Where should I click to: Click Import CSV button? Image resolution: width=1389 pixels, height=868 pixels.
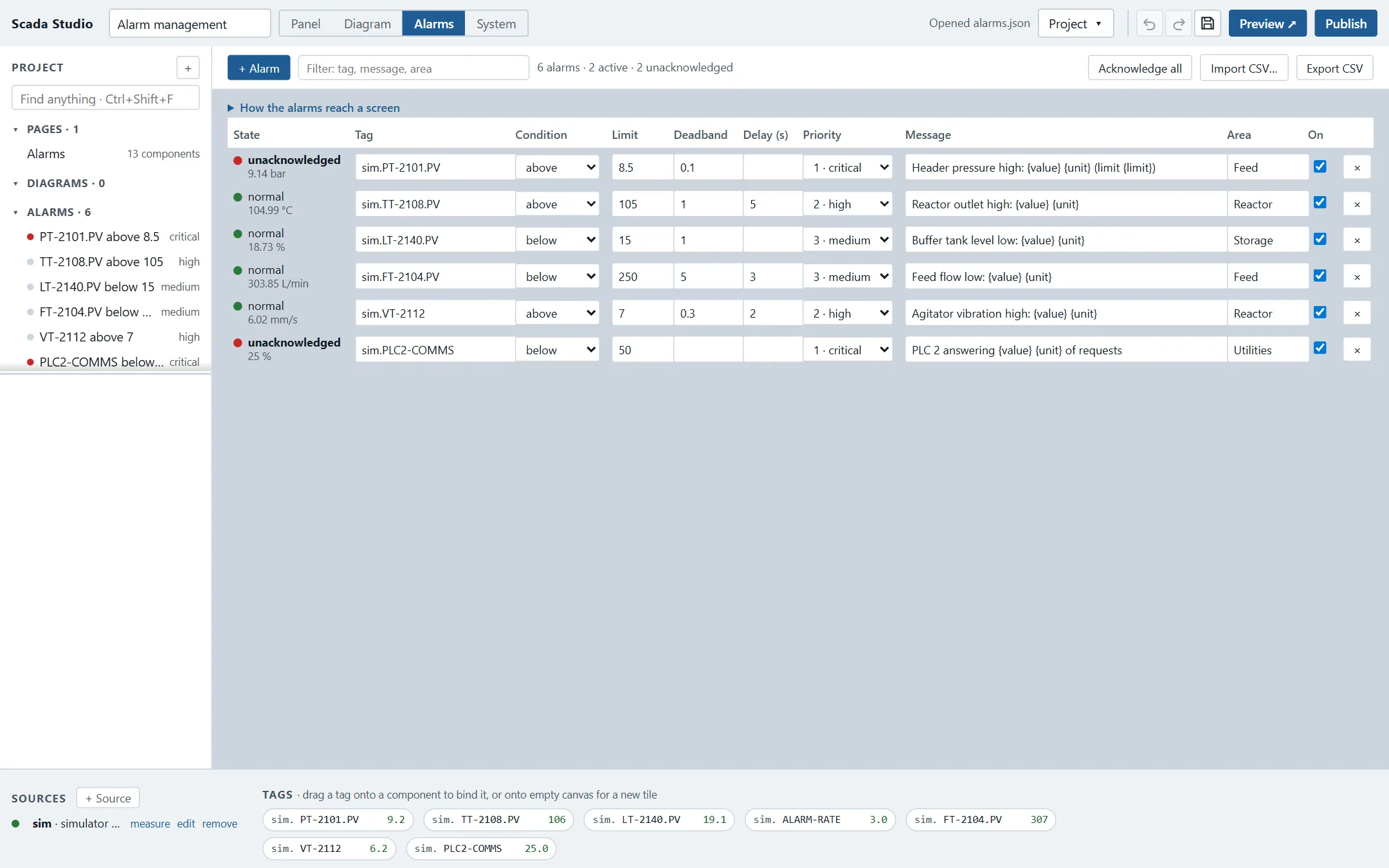[1244, 68]
